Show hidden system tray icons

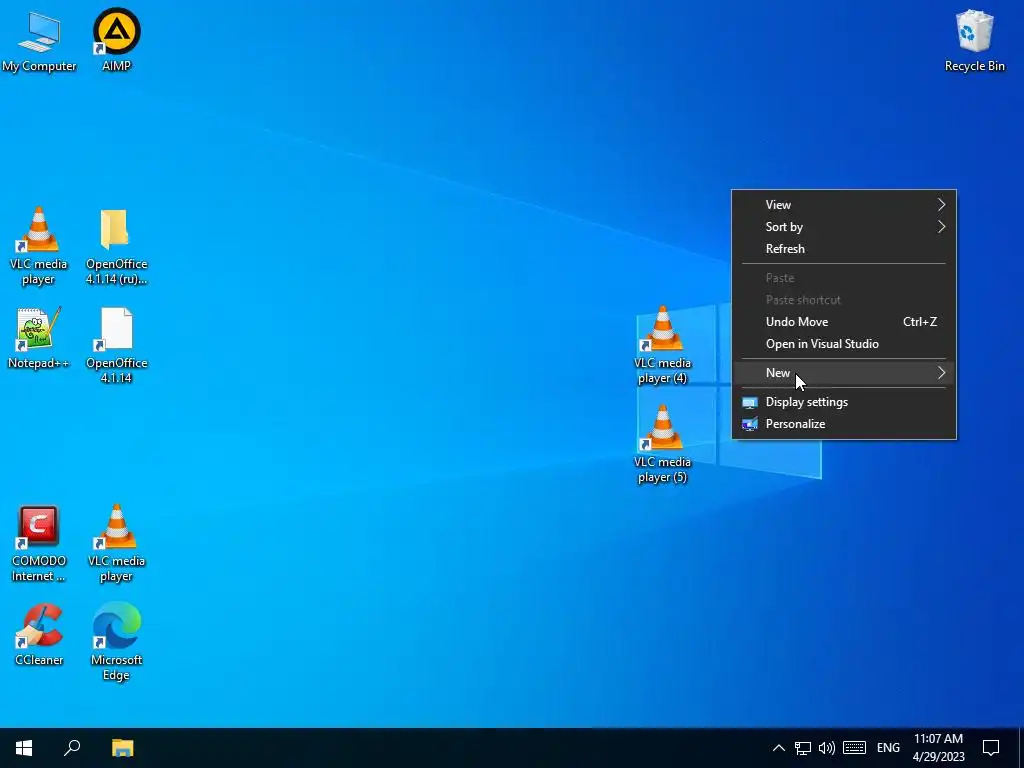[778, 748]
